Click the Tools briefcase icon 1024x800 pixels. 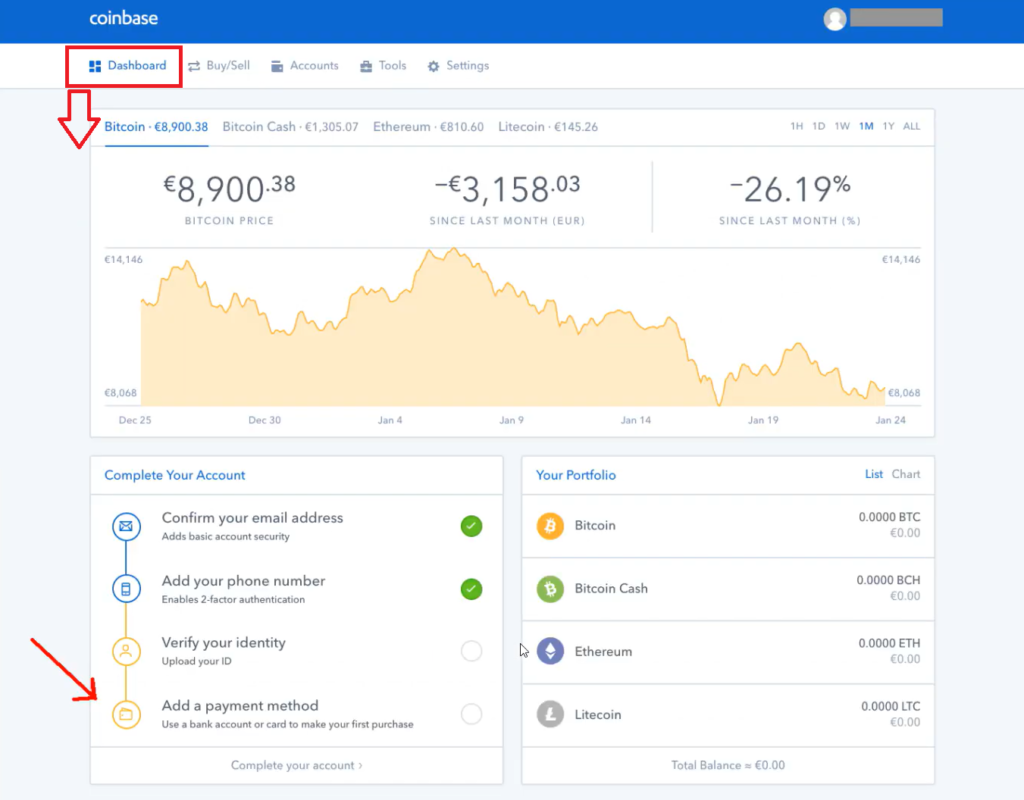[x=366, y=66]
